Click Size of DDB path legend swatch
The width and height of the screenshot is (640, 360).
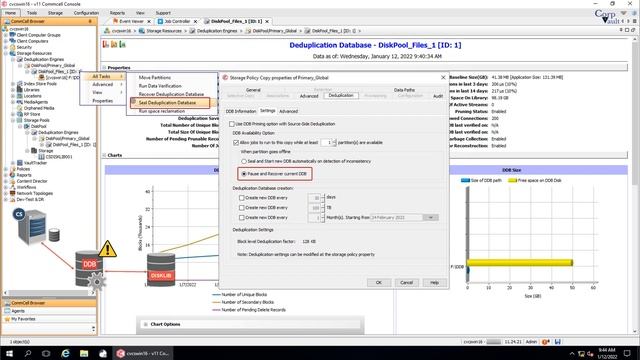(x=465, y=180)
